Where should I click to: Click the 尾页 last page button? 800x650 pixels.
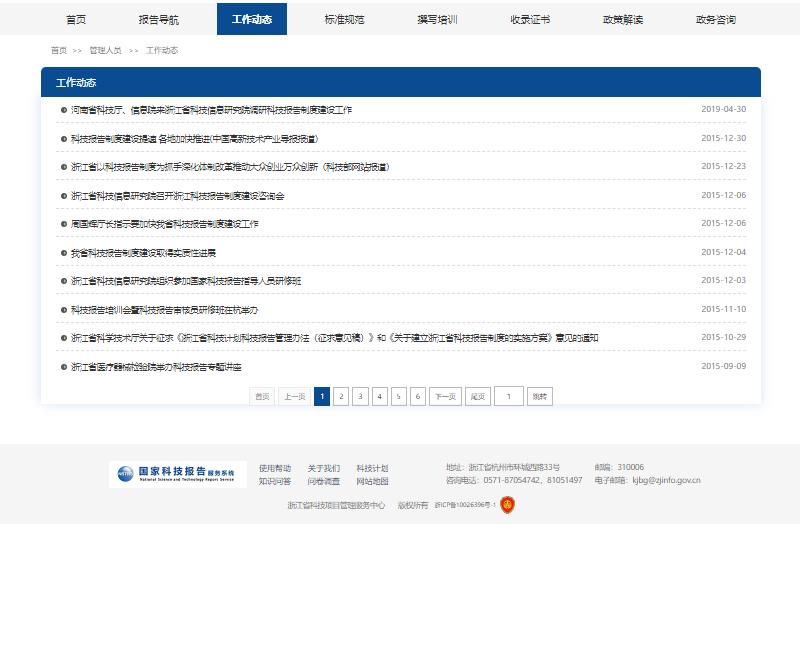(478, 396)
